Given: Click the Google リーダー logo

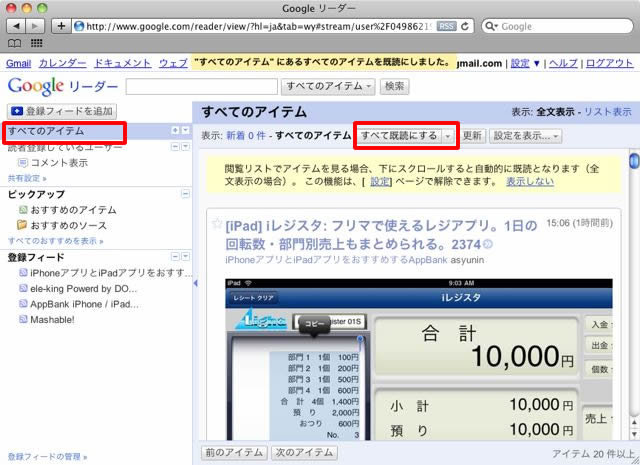Looking at the screenshot, I should click(63, 86).
